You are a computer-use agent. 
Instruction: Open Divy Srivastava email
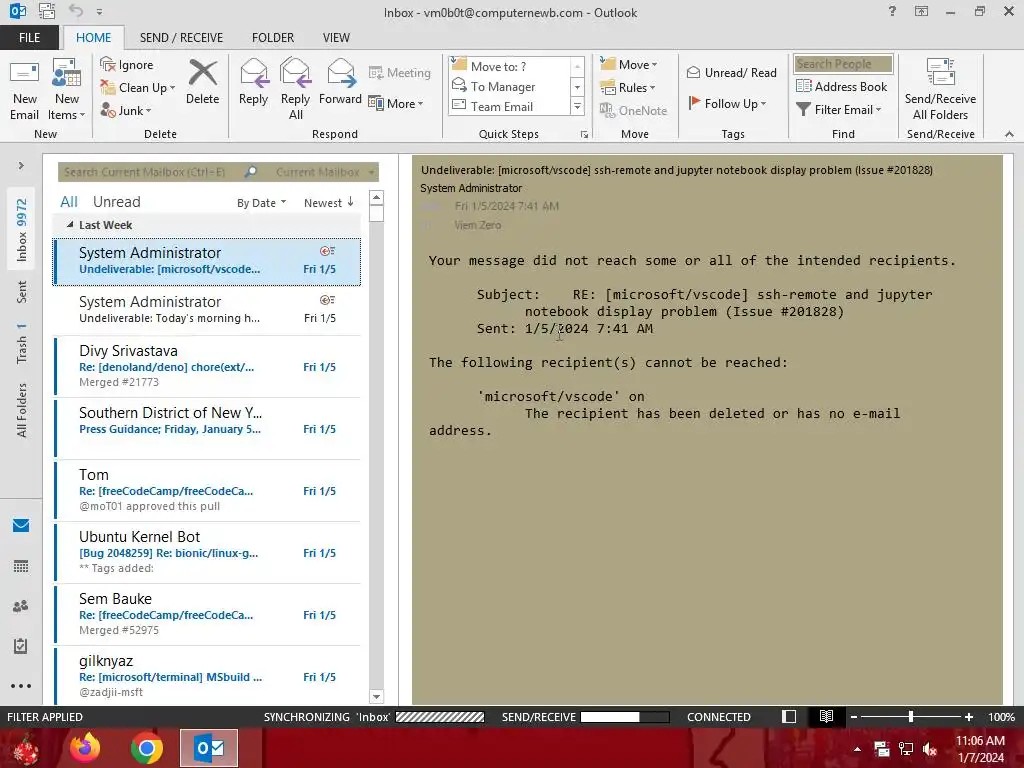click(206, 366)
